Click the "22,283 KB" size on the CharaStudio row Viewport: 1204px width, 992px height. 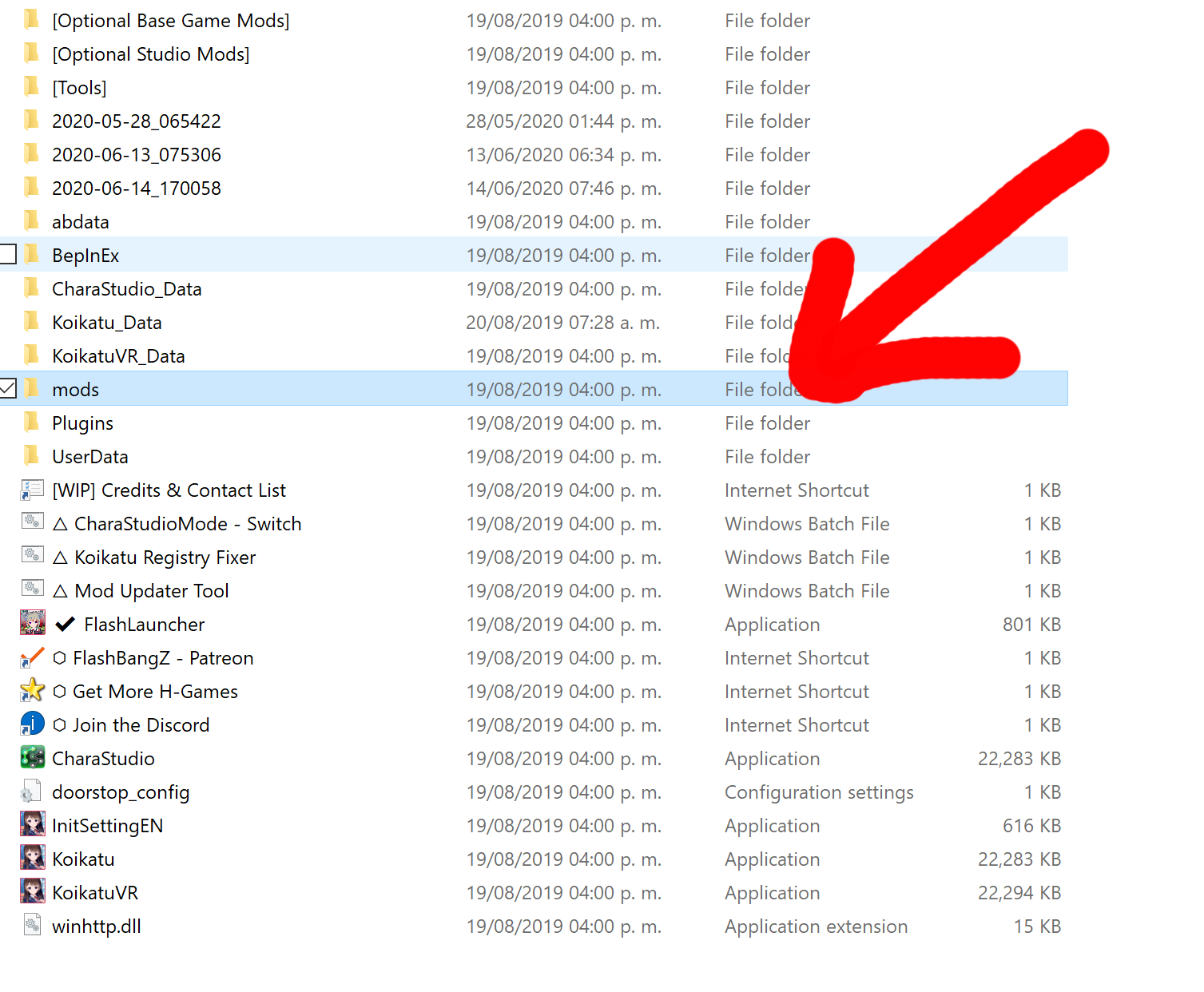[1019, 759]
